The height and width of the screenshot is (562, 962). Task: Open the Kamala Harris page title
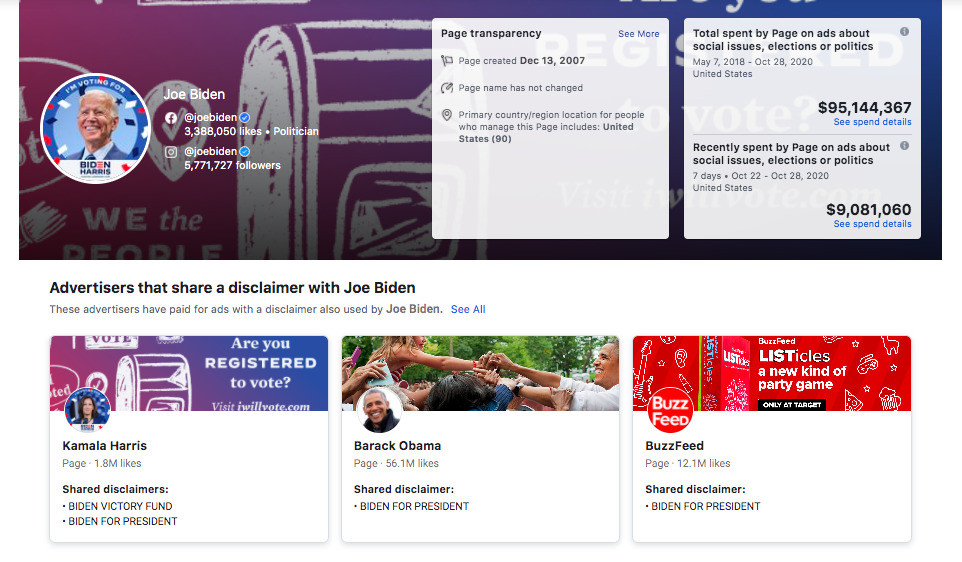(105, 446)
